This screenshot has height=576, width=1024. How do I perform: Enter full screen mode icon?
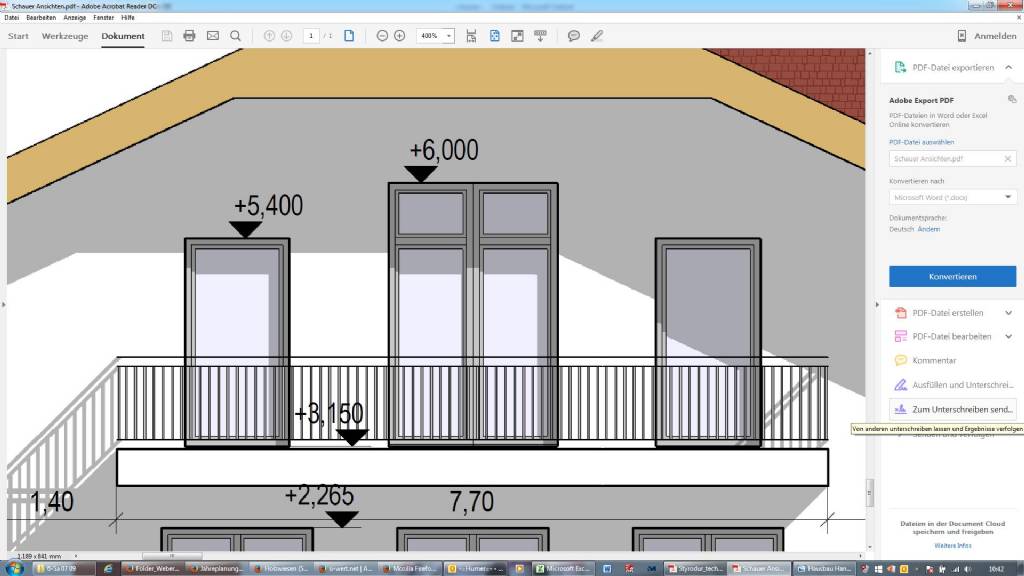517,36
